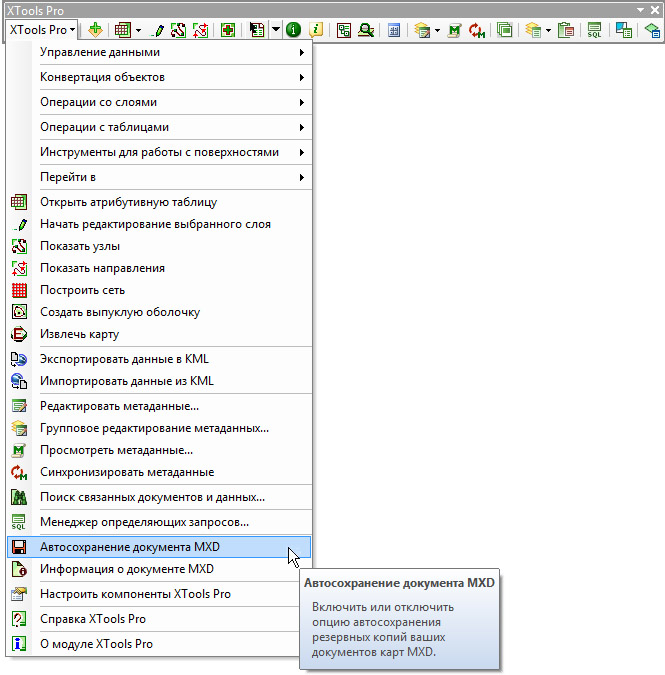665x675 pixels.
Task: Open 'Просмотреть метаданные...' menu entry
Action: 159,450
